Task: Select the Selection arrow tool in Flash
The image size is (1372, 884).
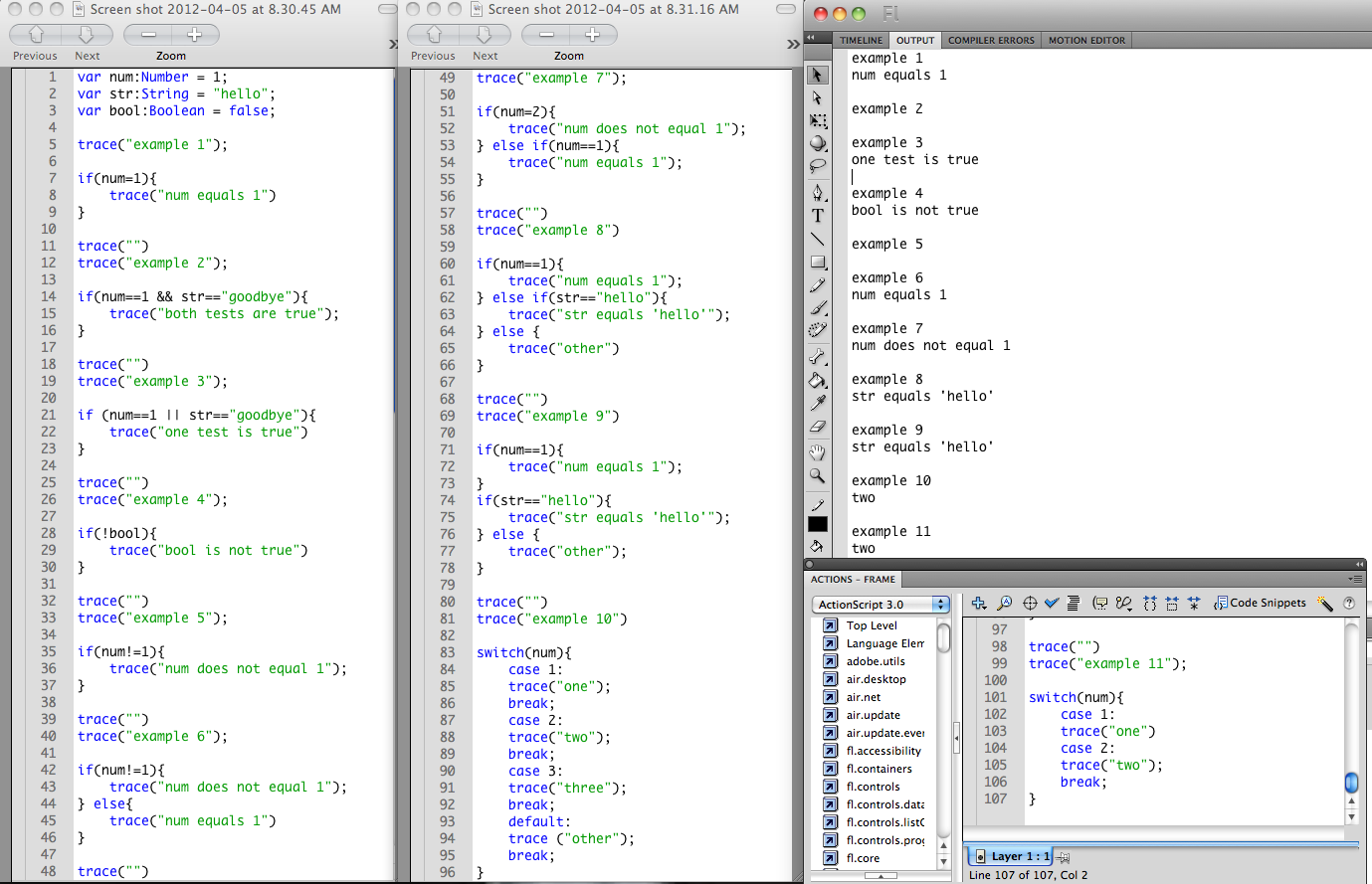Action: point(817,76)
